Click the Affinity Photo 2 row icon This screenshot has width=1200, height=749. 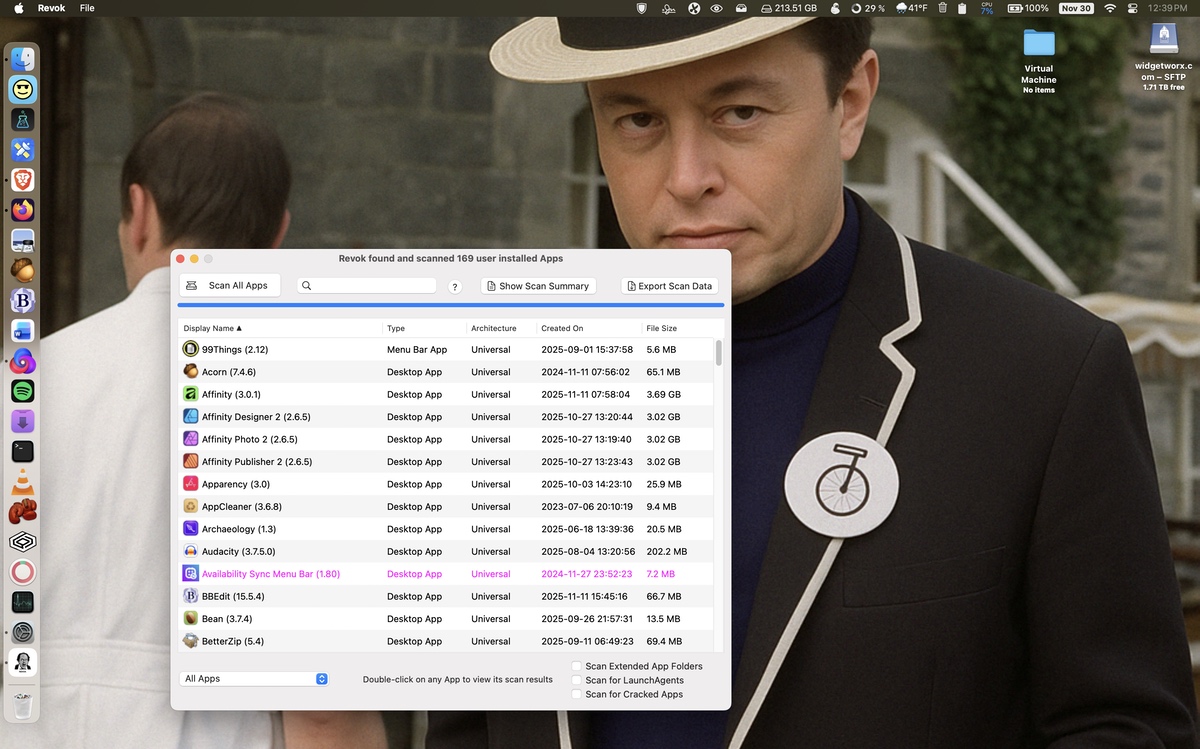click(x=190, y=439)
